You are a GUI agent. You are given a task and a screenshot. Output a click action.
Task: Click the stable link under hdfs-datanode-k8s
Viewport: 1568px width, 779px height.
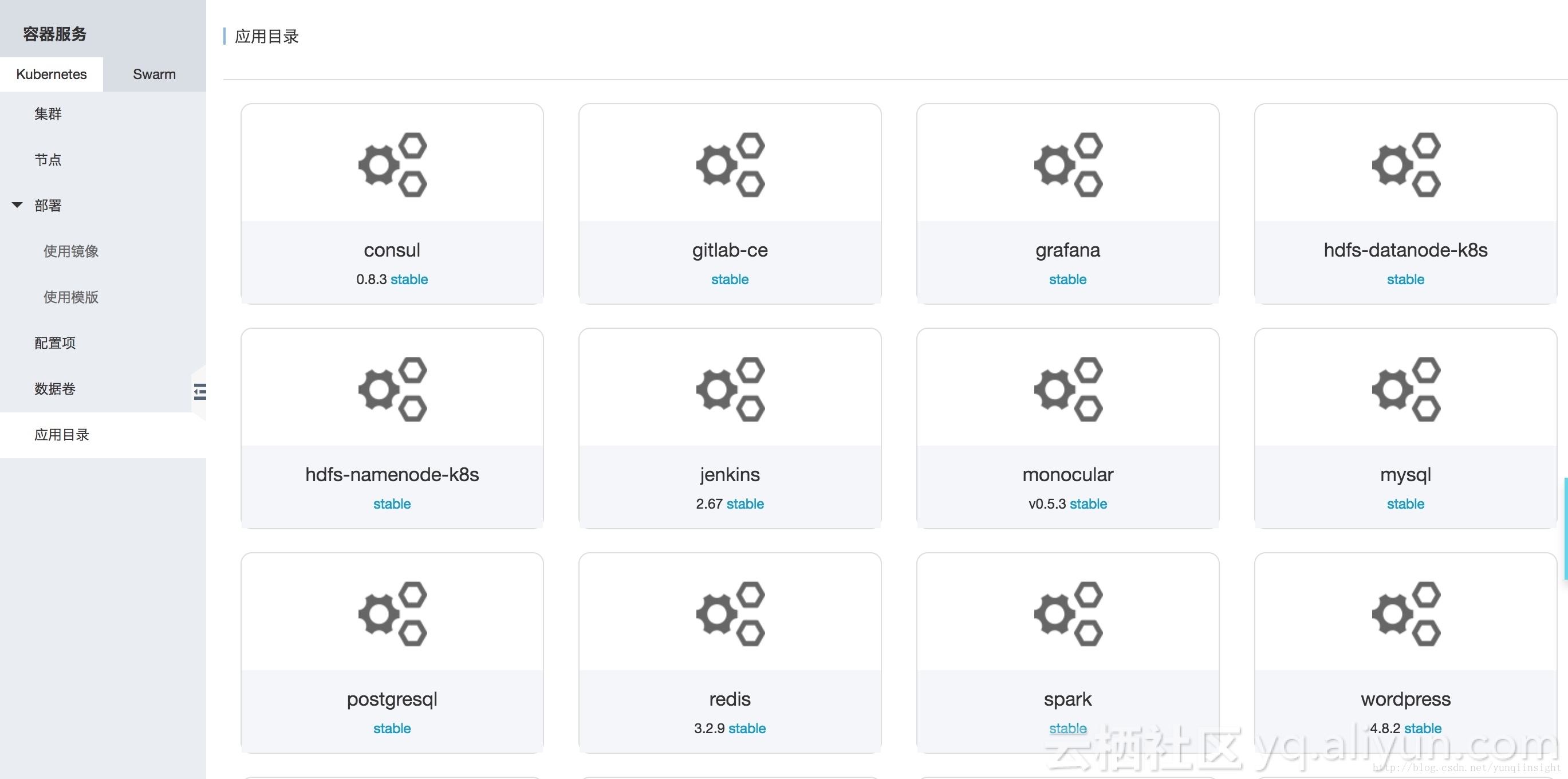1405,280
